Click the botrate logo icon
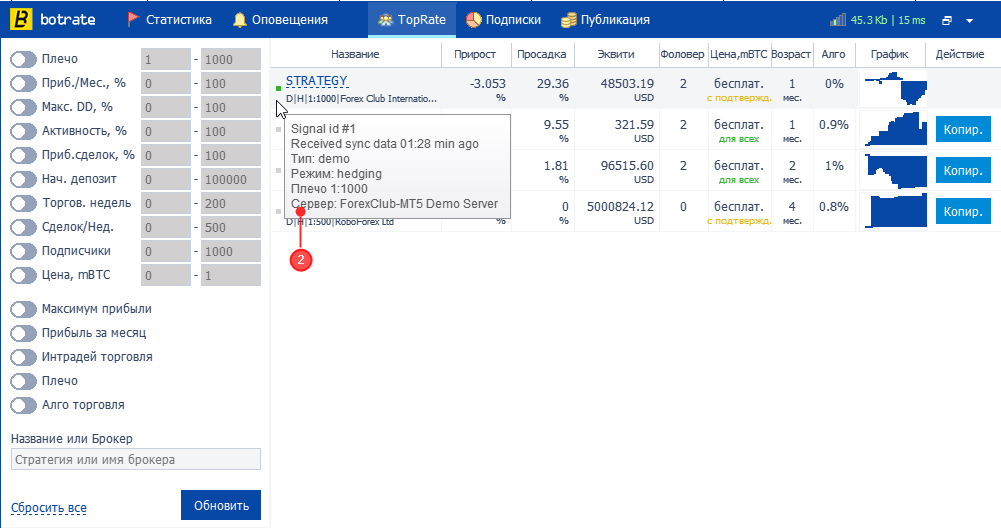The width and height of the screenshot is (1001, 528). pyautogui.click(x=21, y=19)
